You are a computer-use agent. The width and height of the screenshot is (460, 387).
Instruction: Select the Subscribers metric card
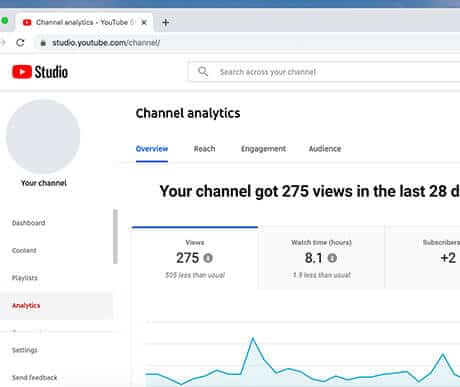click(423, 258)
